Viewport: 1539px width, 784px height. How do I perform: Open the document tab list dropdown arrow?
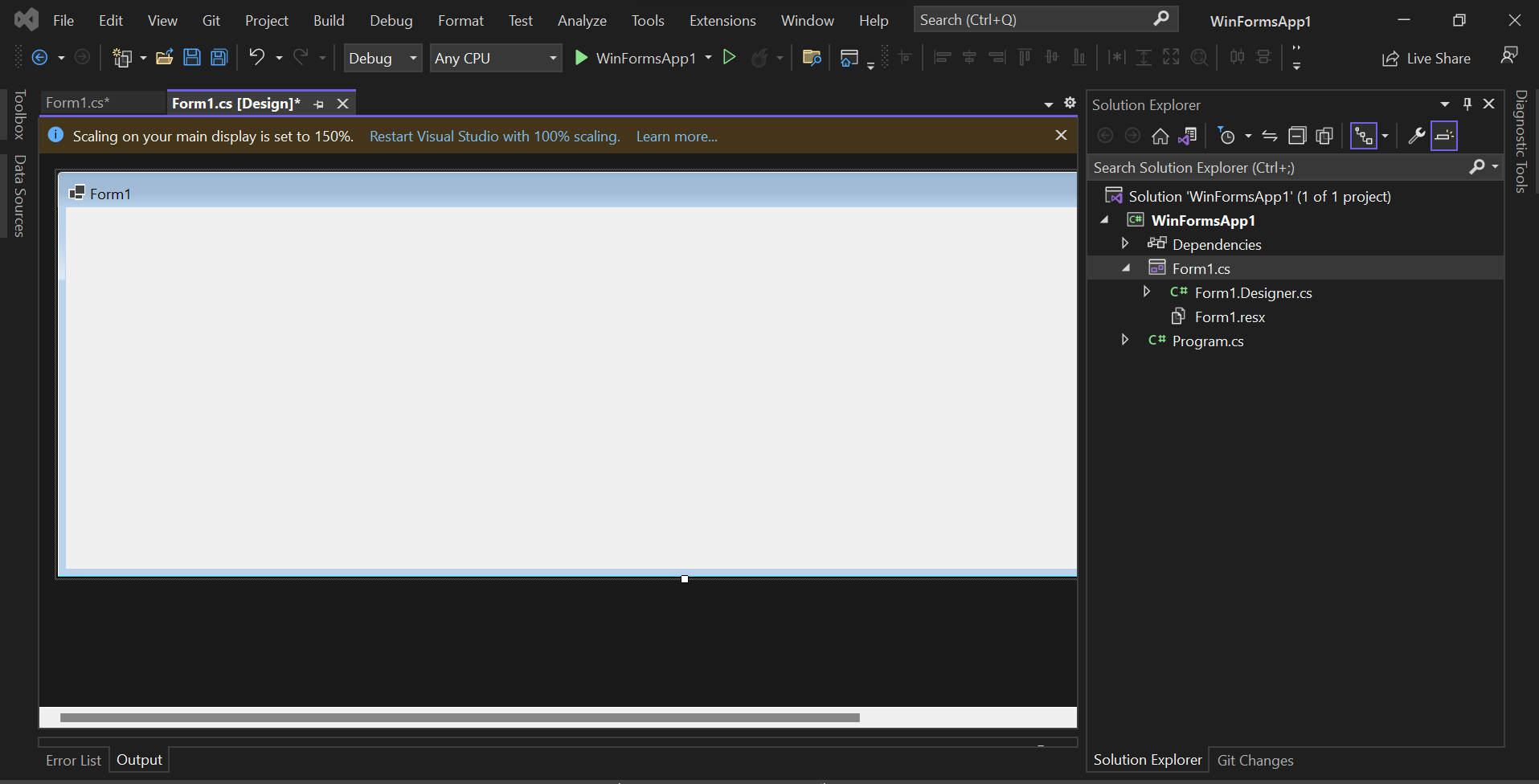click(x=1049, y=104)
